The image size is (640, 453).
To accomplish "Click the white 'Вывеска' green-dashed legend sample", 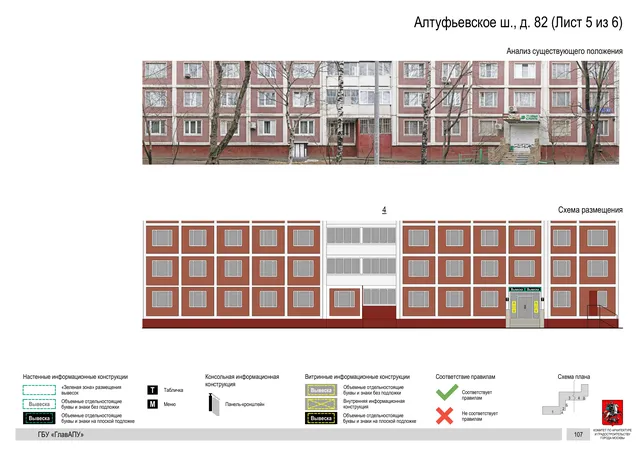I will (x=39, y=404).
